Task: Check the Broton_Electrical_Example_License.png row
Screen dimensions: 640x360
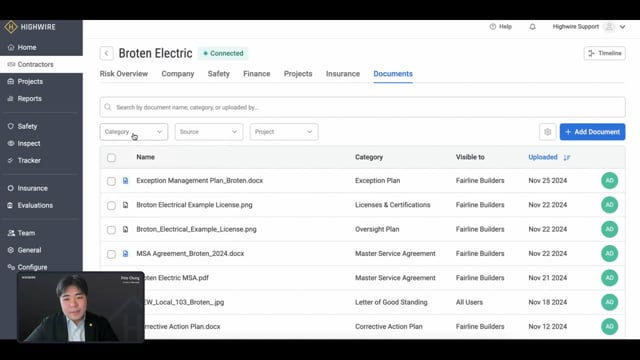Action: 111,230
